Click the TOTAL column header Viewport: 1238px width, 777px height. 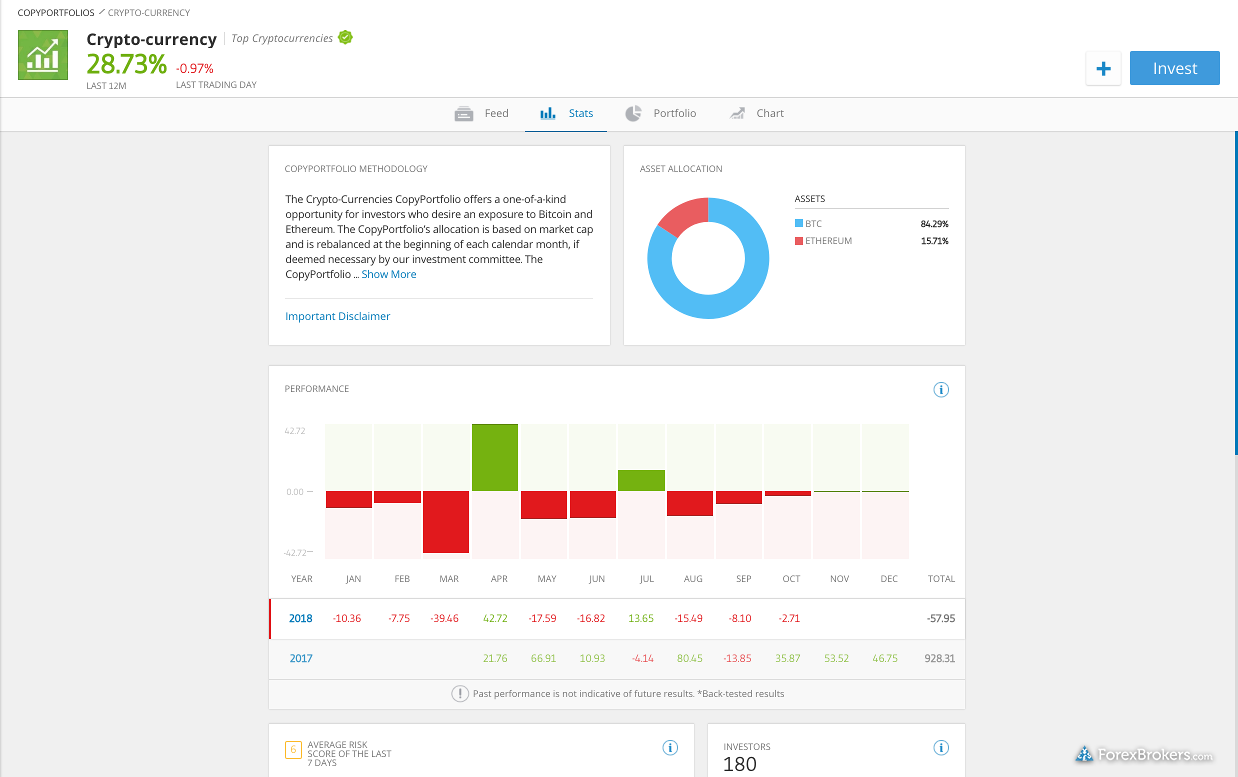[x=941, y=579]
